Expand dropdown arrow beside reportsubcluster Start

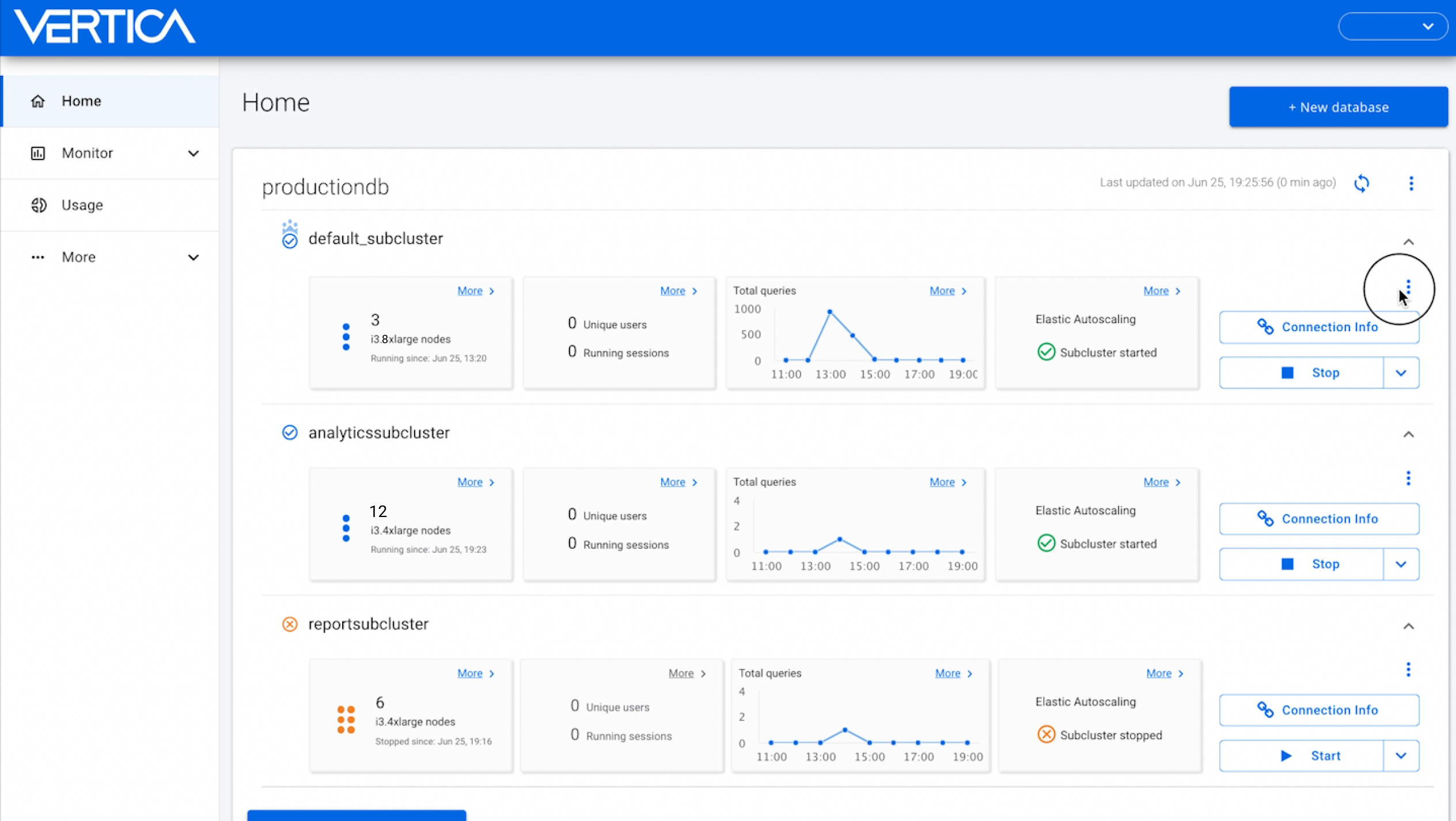click(x=1401, y=756)
